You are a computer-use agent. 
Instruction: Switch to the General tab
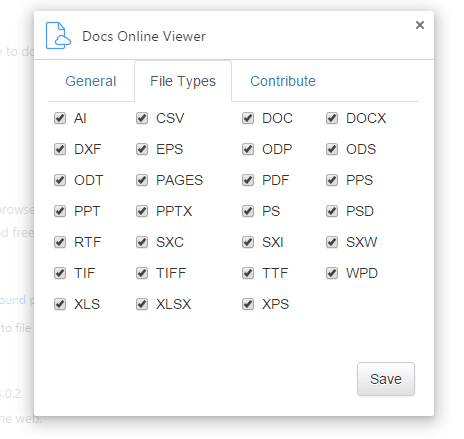point(91,81)
